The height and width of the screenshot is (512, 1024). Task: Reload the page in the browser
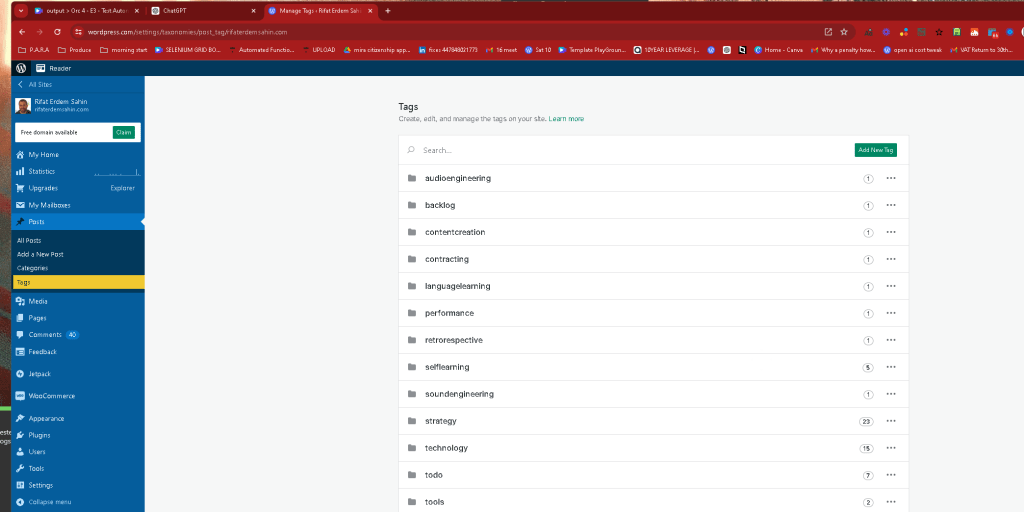point(57,31)
